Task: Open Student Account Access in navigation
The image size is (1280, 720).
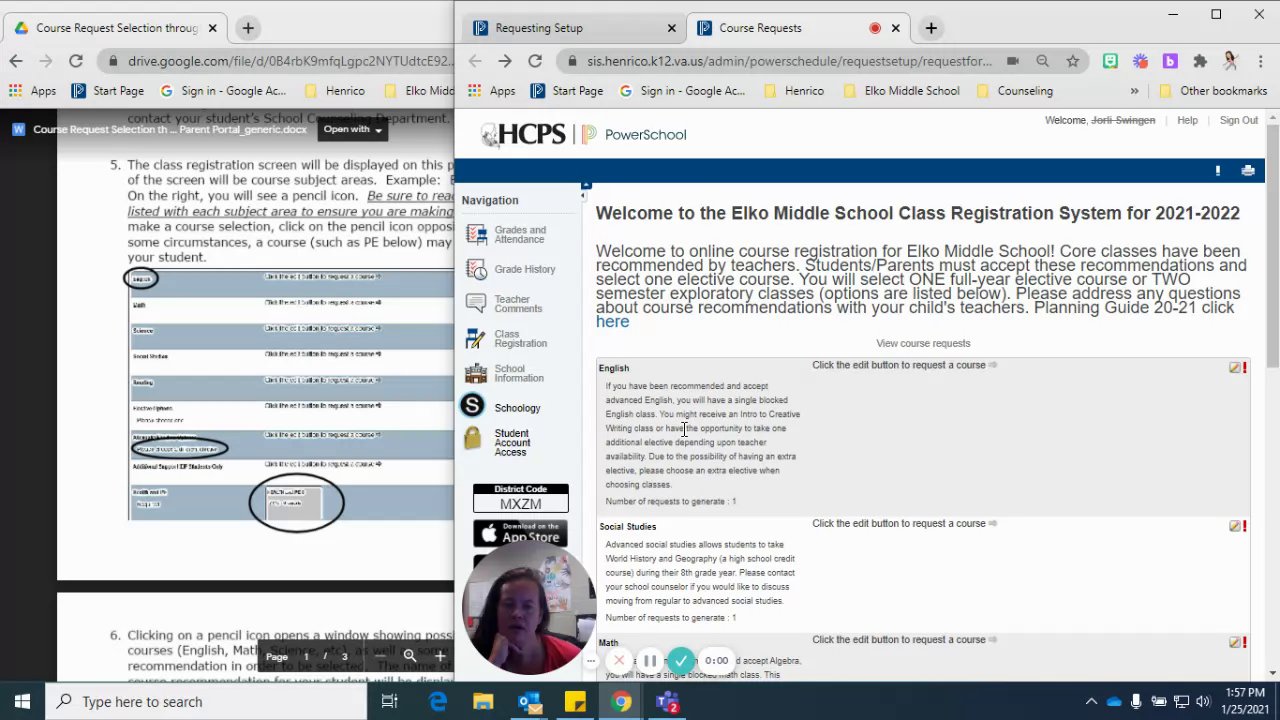Action: pos(499,443)
